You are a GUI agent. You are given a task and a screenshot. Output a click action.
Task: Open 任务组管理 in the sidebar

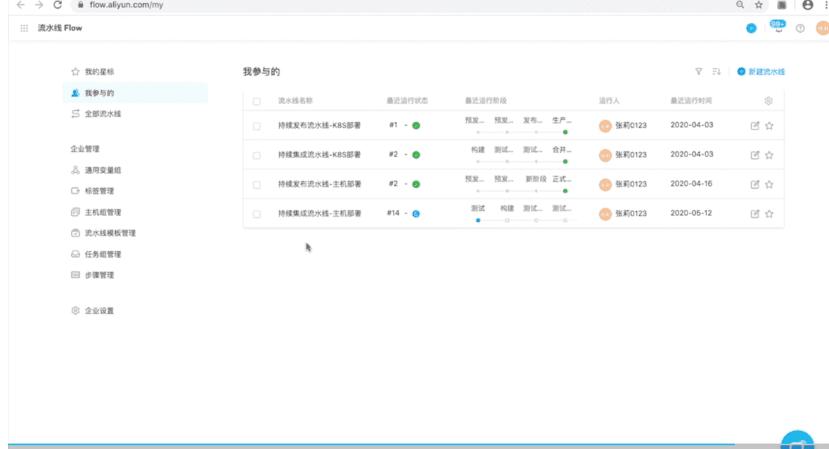[x=103, y=254]
